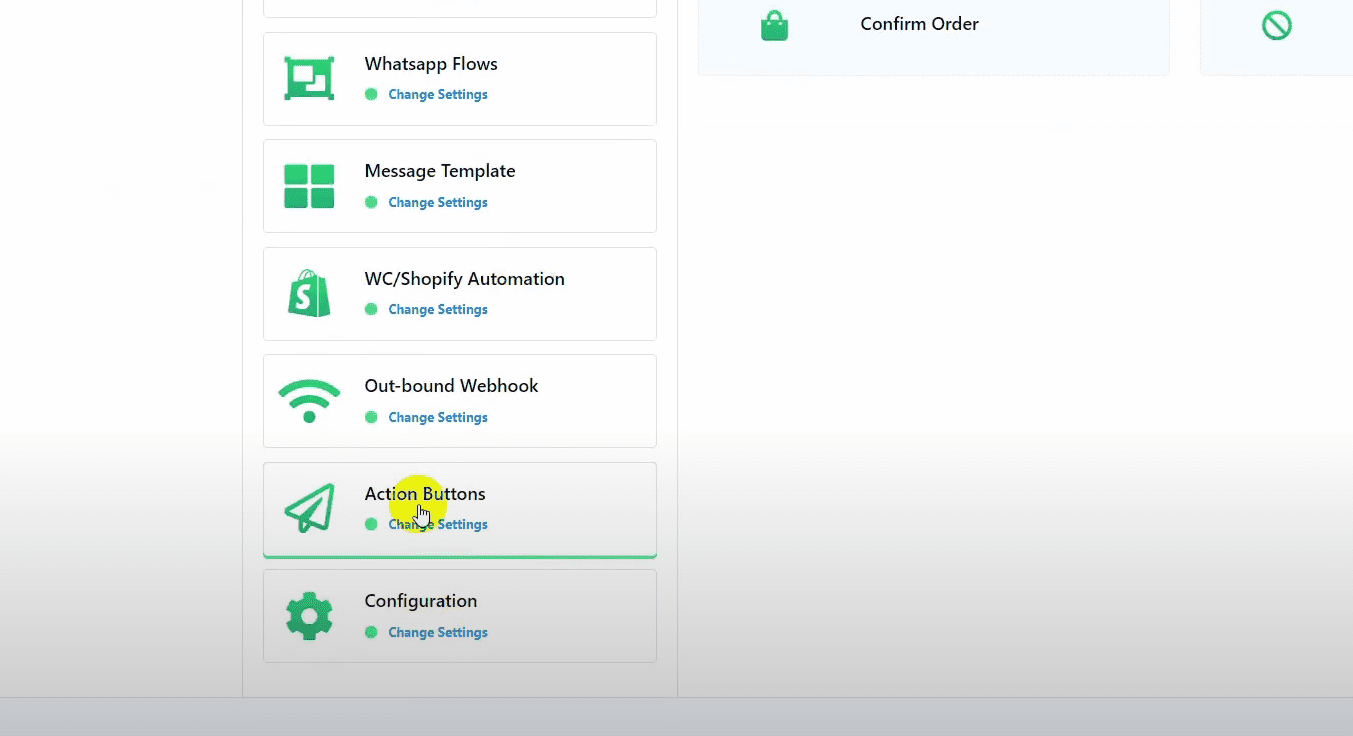The image size is (1353, 736).
Task: Click the Confirm Order label
Action: (x=919, y=24)
